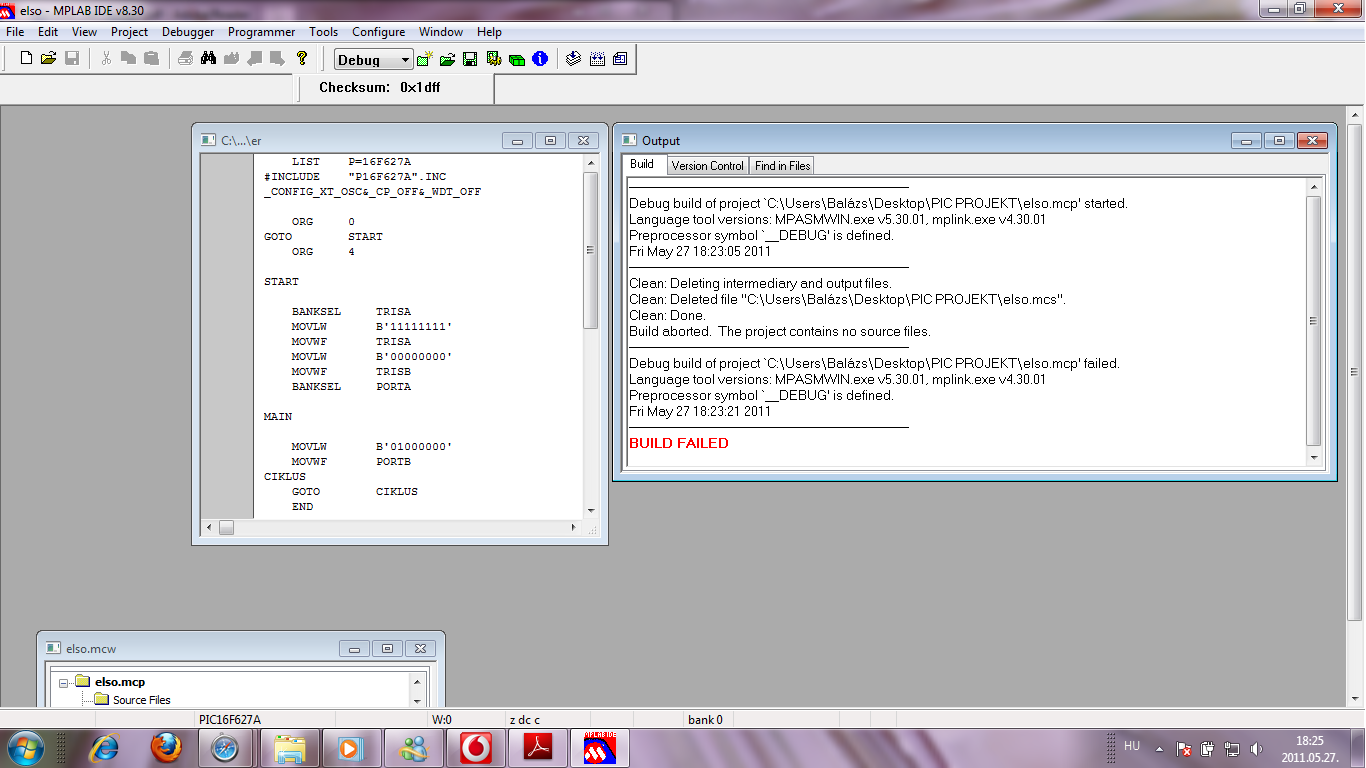Click the down arrow of the Output scrollbar
The width and height of the screenshot is (1366, 768).
(x=1314, y=457)
